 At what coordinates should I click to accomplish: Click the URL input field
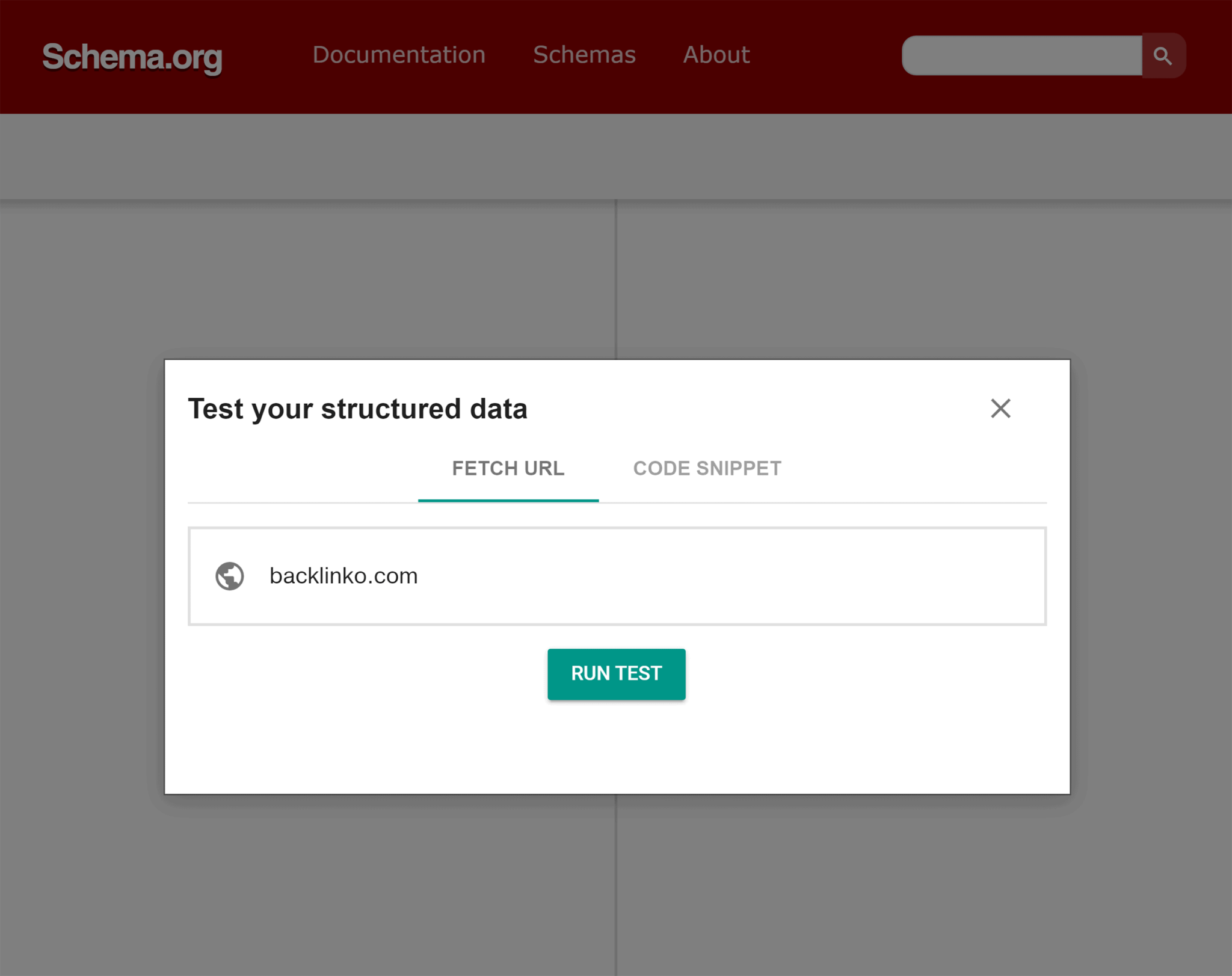click(616, 575)
